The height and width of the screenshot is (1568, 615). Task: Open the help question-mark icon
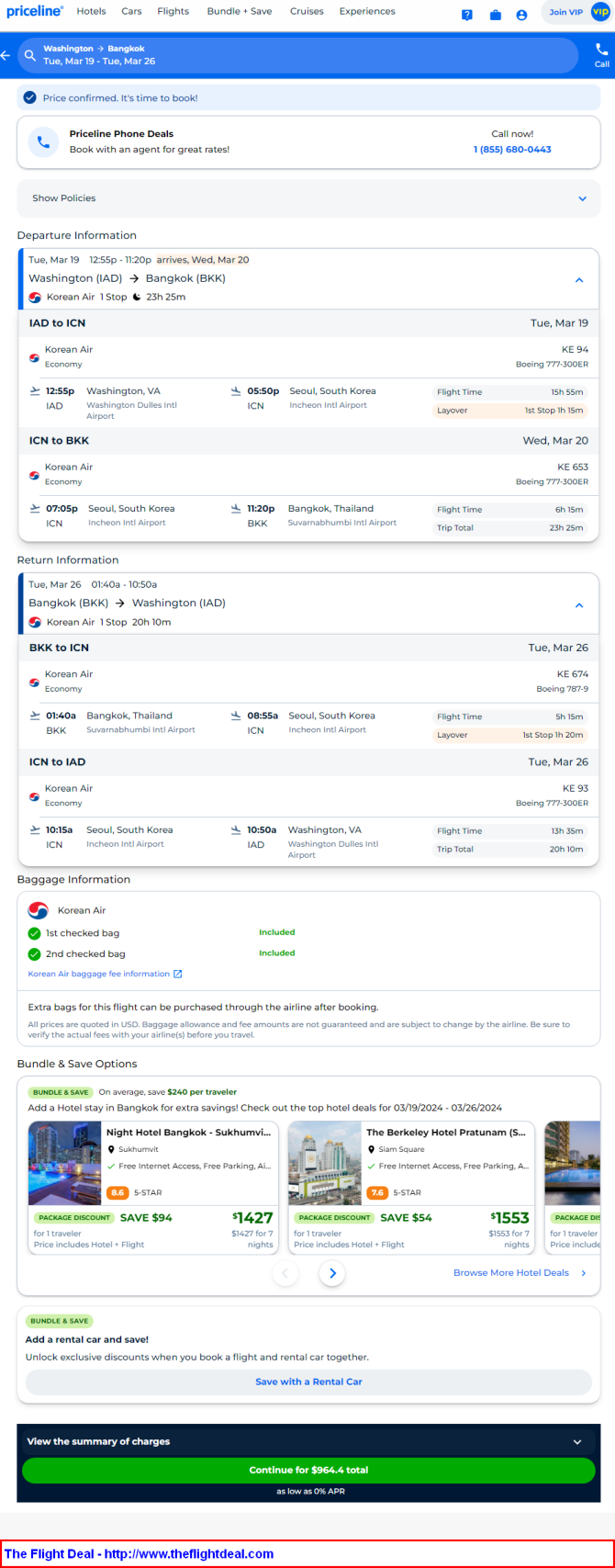click(x=467, y=15)
